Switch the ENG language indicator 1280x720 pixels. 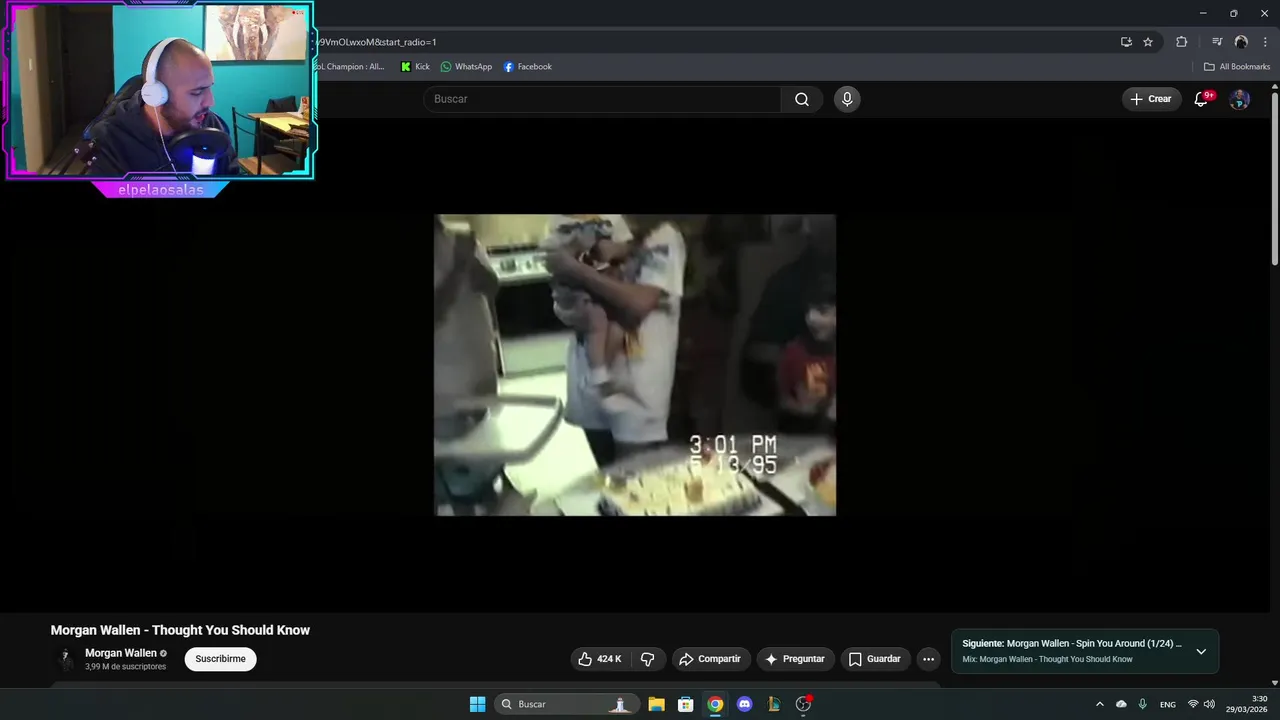coord(1168,705)
